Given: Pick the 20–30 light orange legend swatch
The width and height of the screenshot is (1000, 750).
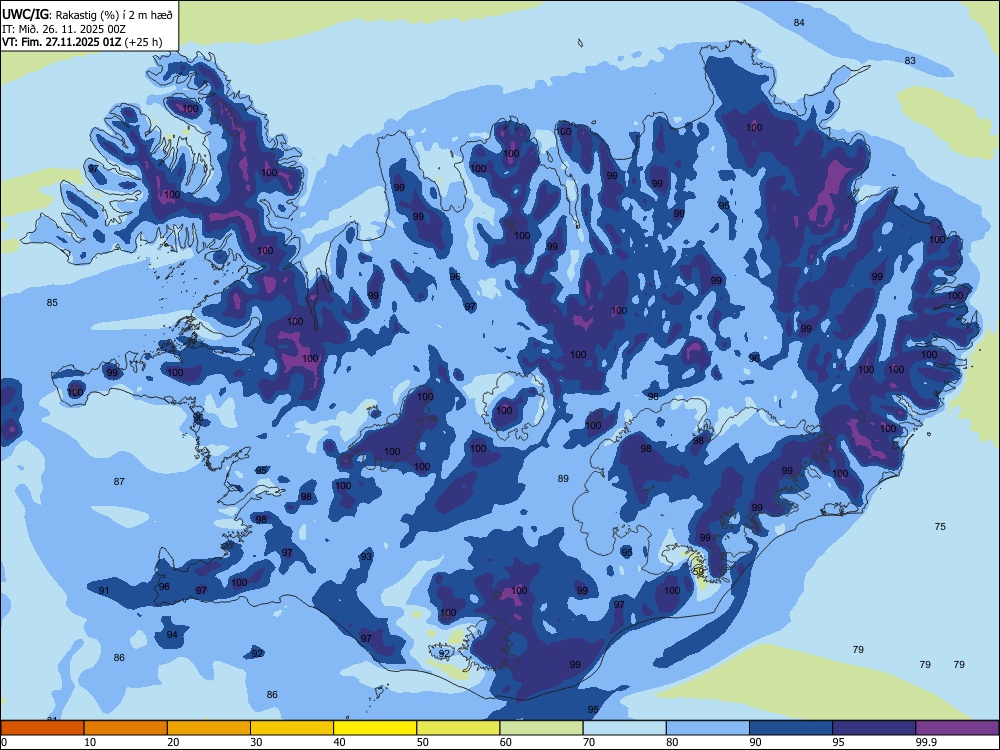Looking at the screenshot, I should (x=209, y=728).
